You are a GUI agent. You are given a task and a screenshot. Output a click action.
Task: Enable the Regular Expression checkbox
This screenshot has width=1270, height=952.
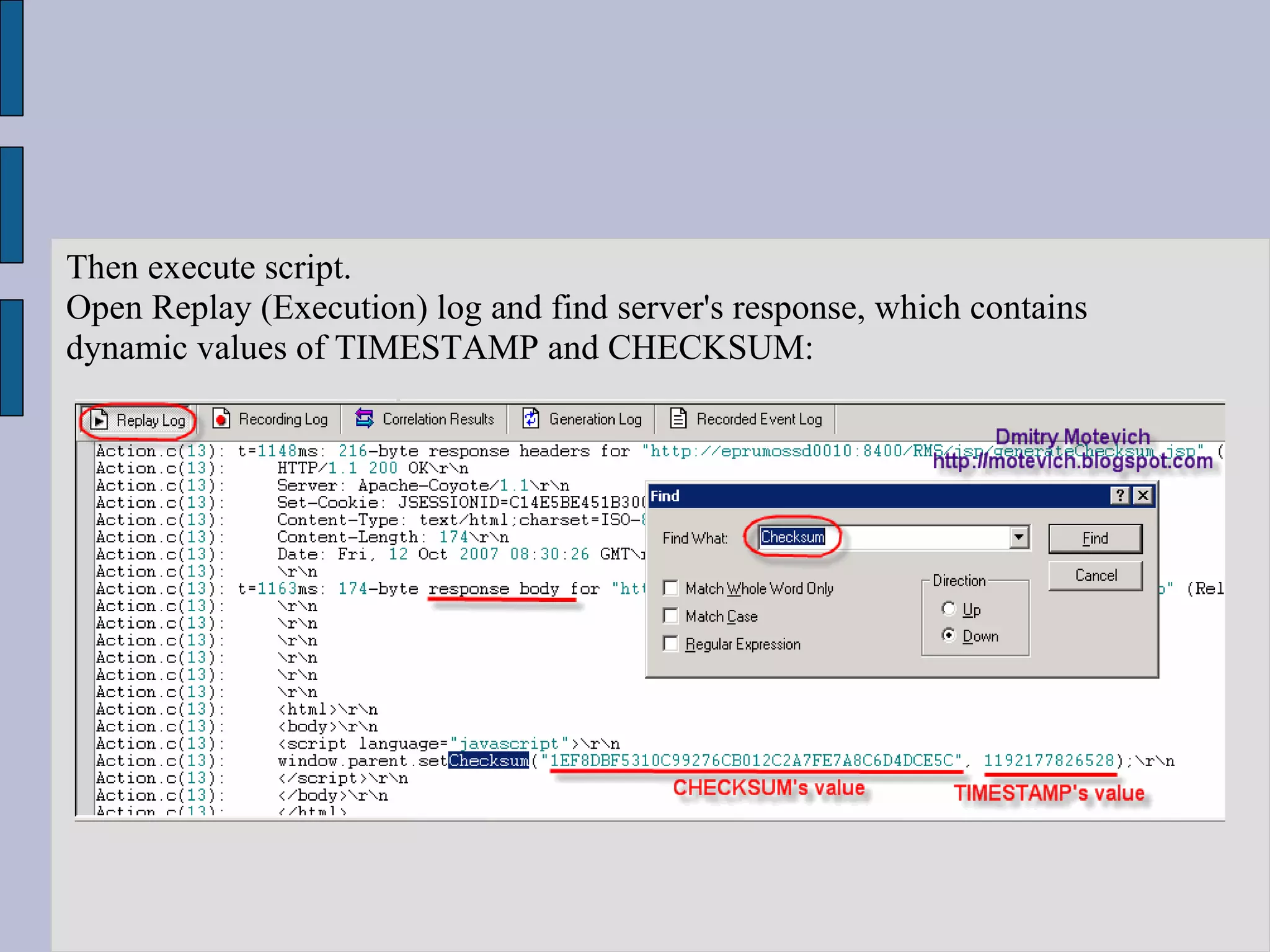pos(670,643)
